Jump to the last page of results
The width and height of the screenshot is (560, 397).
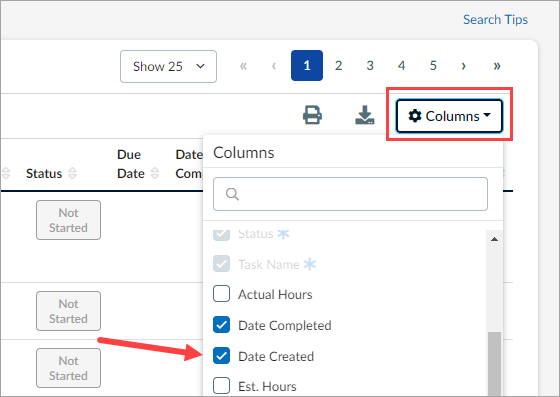(x=497, y=66)
